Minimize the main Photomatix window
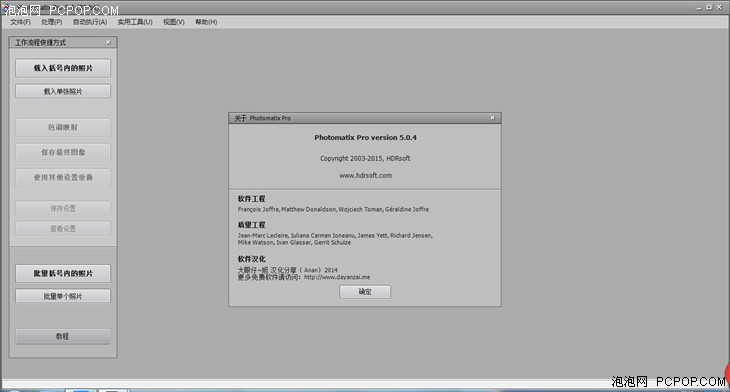730x392 pixels. click(x=699, y=7)
